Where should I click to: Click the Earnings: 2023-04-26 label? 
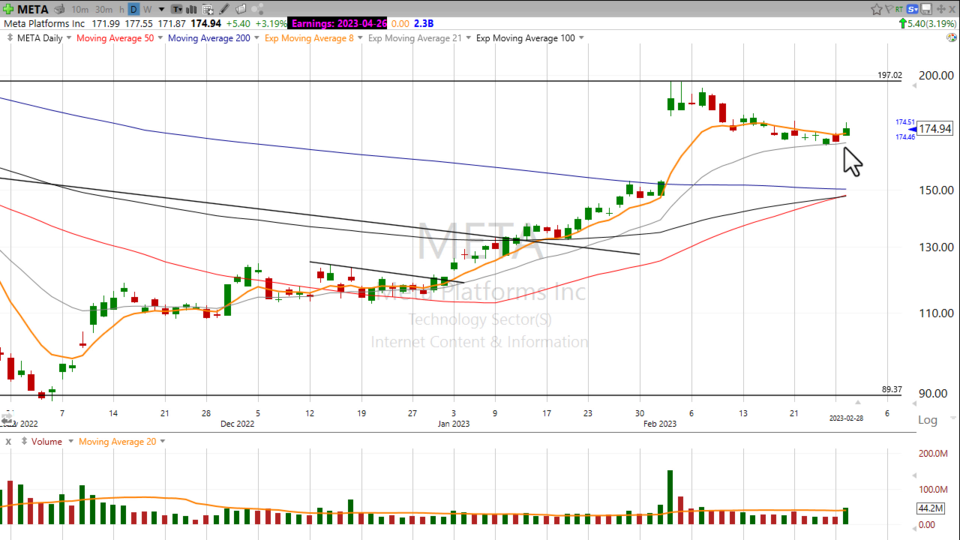[338, 22]
